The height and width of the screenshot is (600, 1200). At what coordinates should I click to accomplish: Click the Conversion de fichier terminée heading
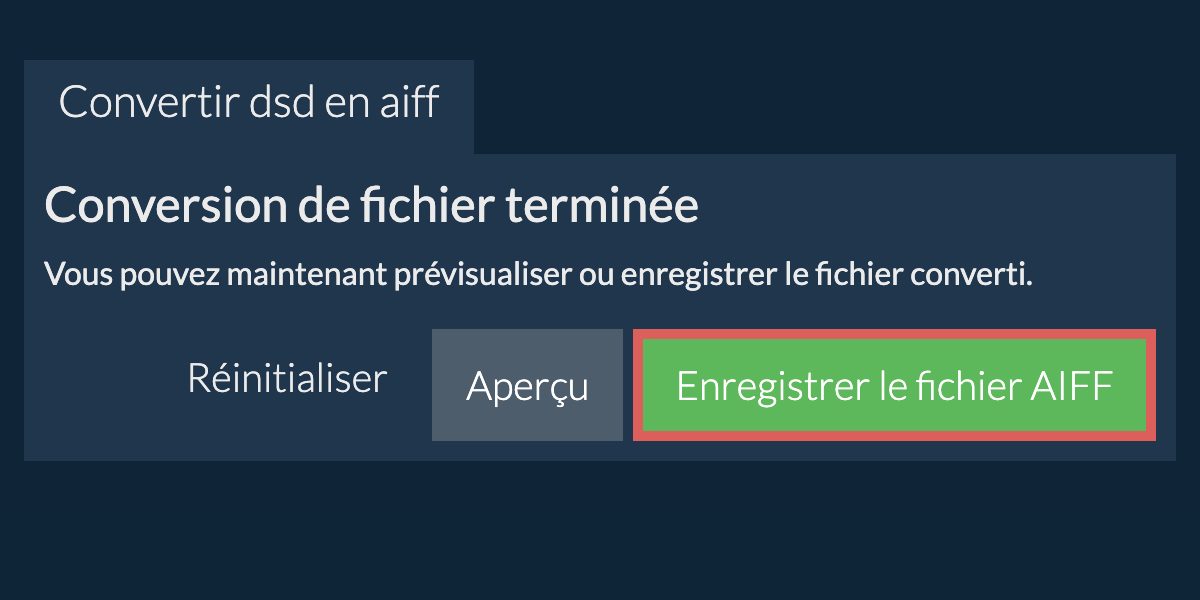tap(372, 207)
